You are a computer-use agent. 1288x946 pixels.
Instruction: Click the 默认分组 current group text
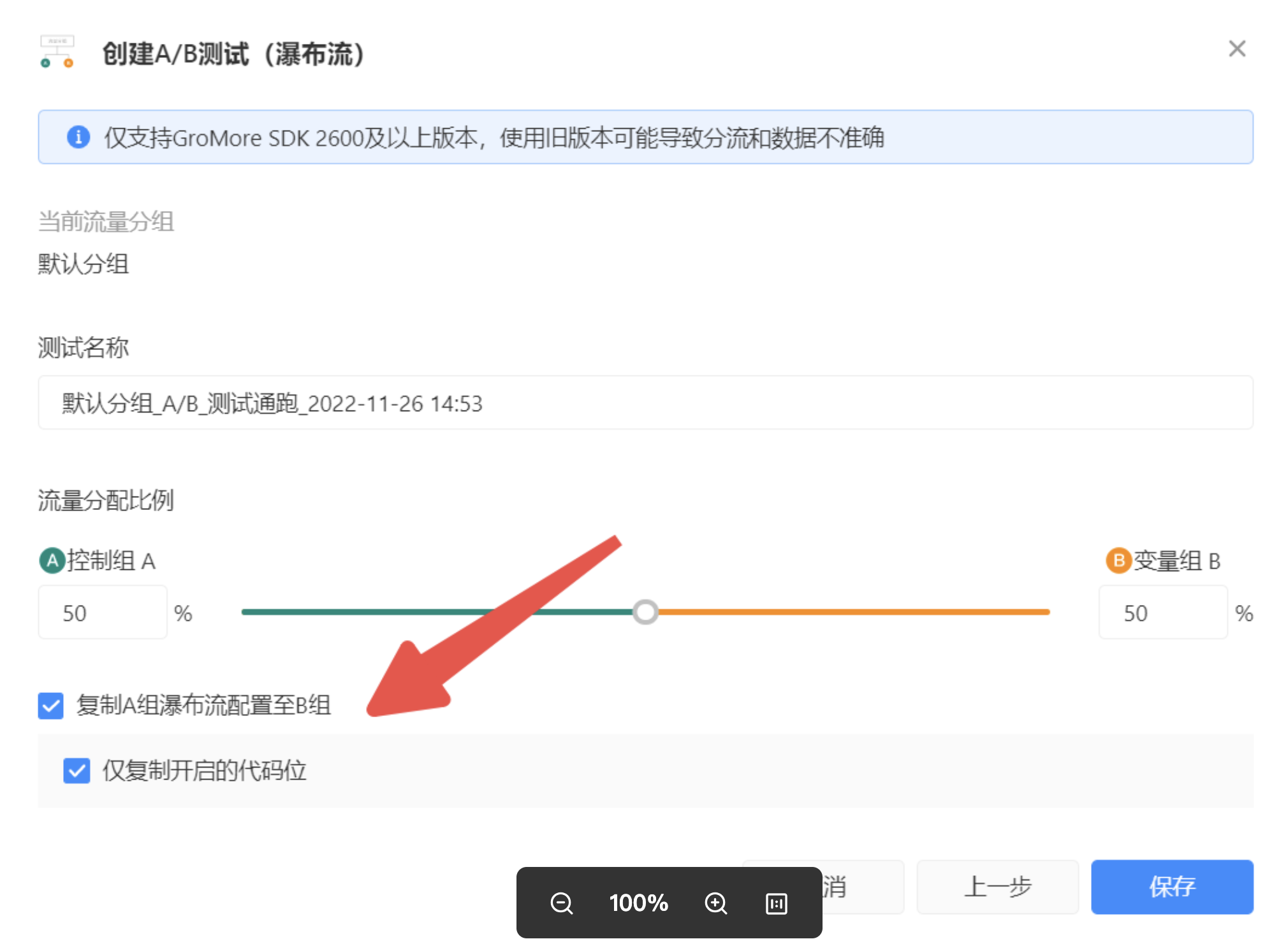point(84,263)
